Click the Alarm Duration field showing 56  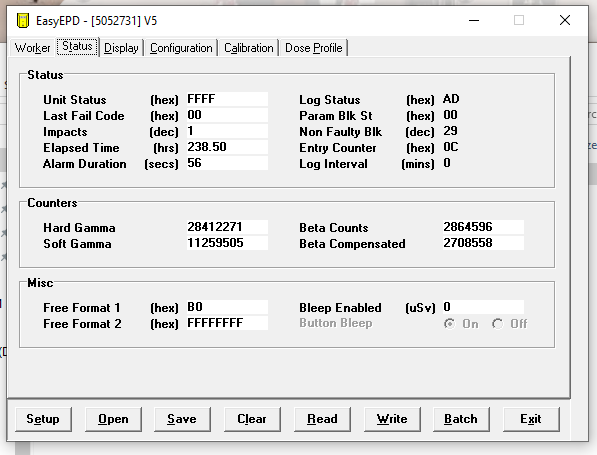tap(227, 163)
